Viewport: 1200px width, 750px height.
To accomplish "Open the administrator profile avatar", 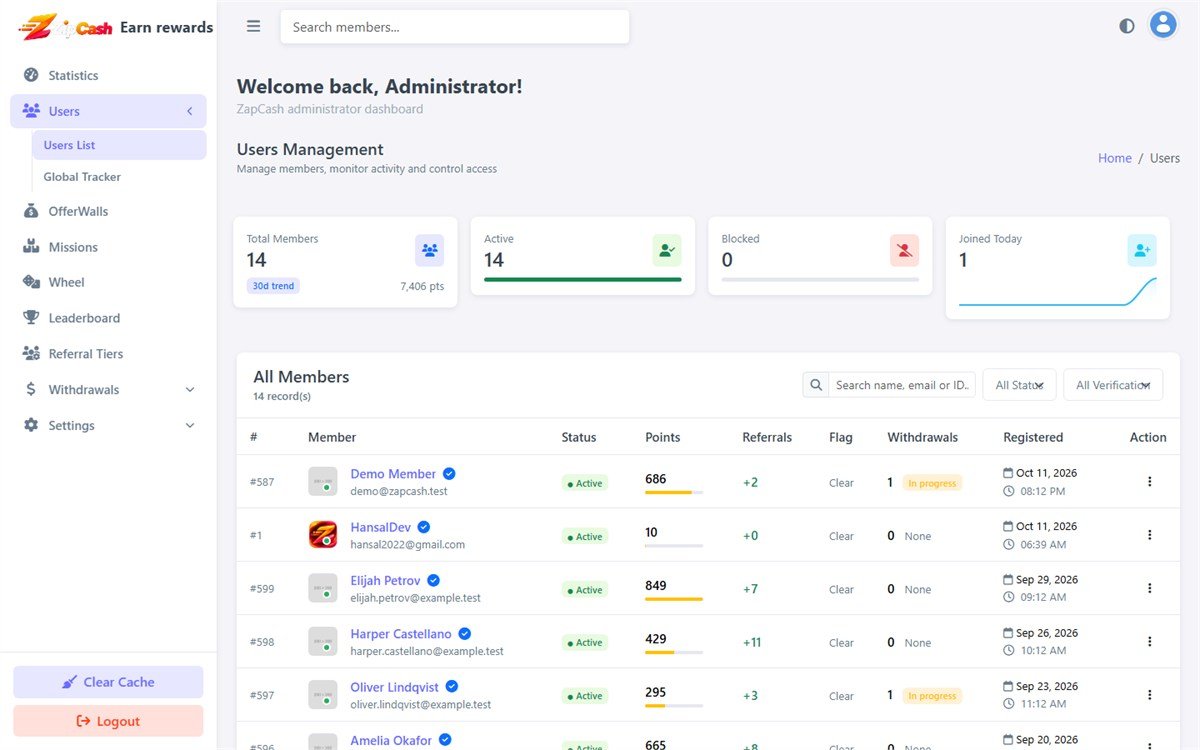I will (1162, 25).
